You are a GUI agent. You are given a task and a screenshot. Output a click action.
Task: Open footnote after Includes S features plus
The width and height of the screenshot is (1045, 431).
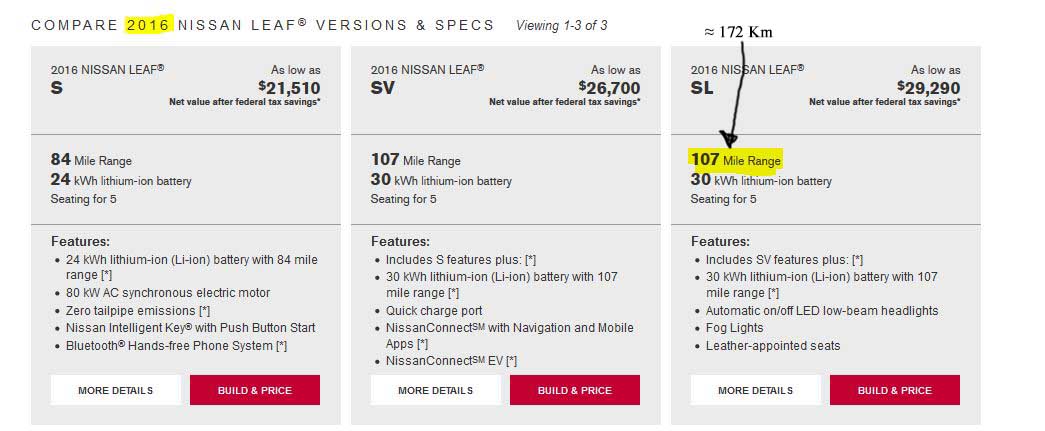coord(530,260)
